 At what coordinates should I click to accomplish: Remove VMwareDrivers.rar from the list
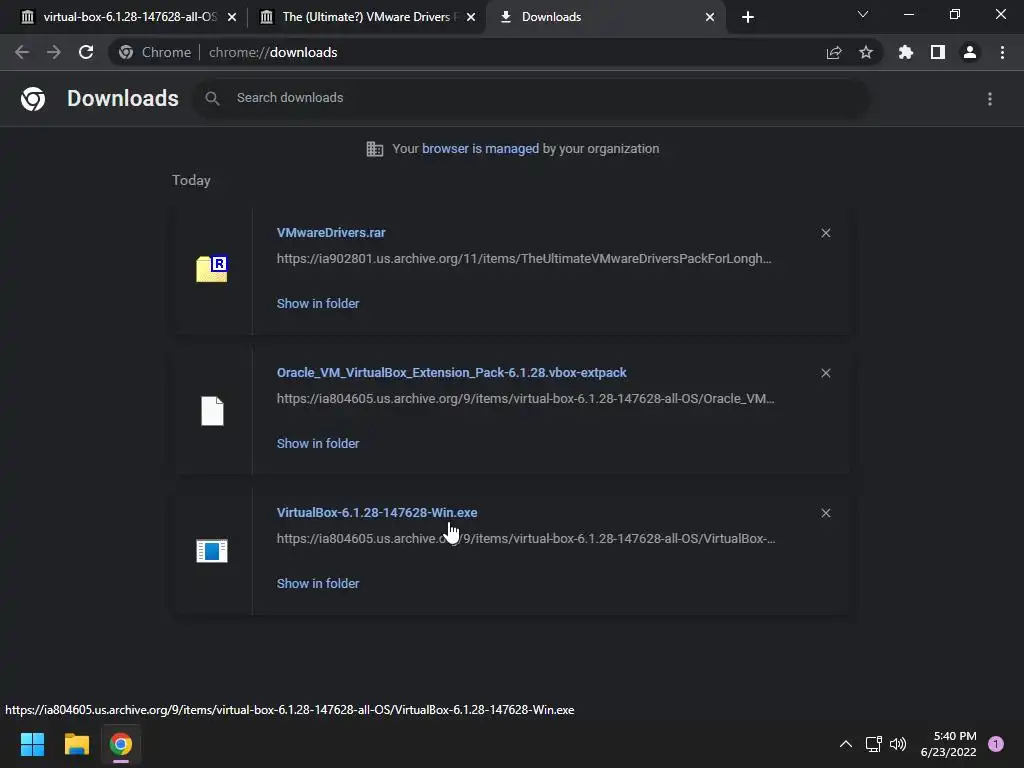[x=825, y=233]
